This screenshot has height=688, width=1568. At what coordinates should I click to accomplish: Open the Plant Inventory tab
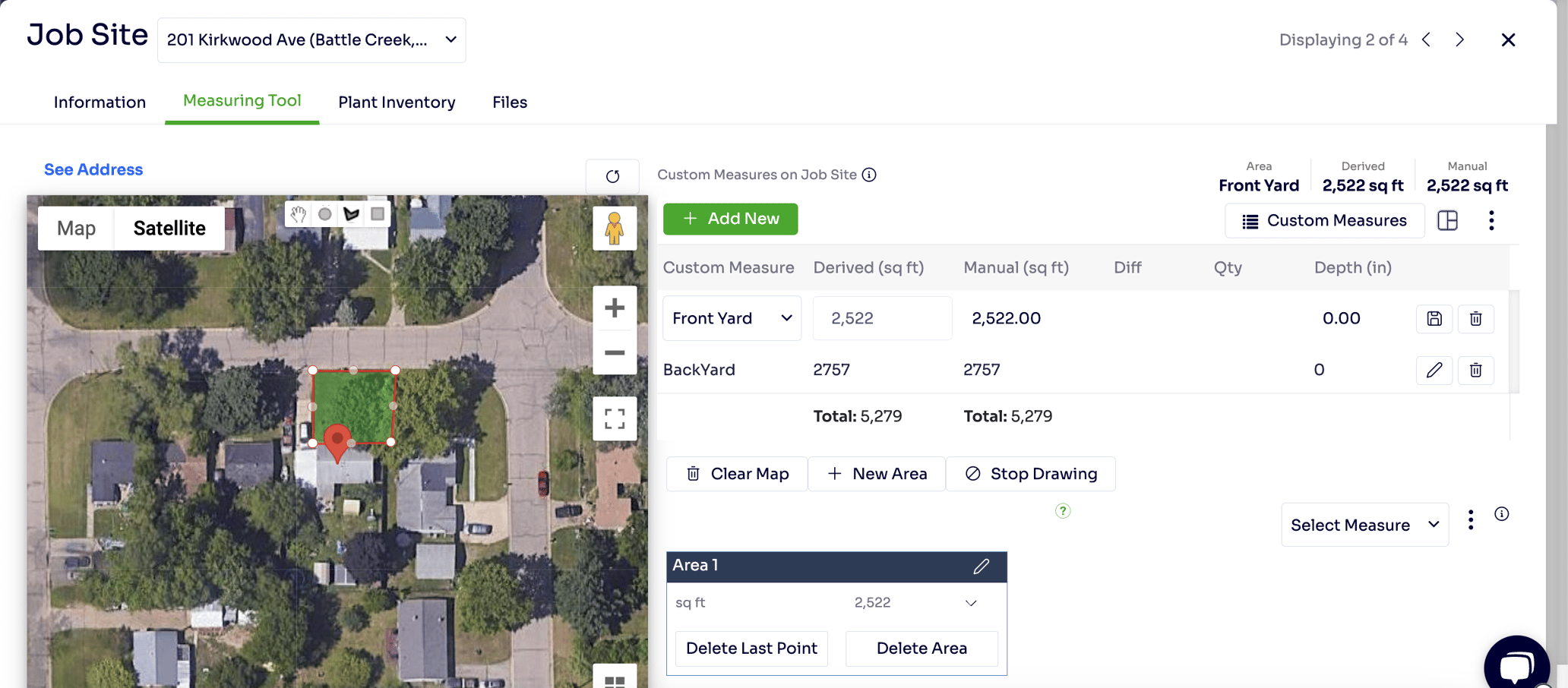(397, 102)
